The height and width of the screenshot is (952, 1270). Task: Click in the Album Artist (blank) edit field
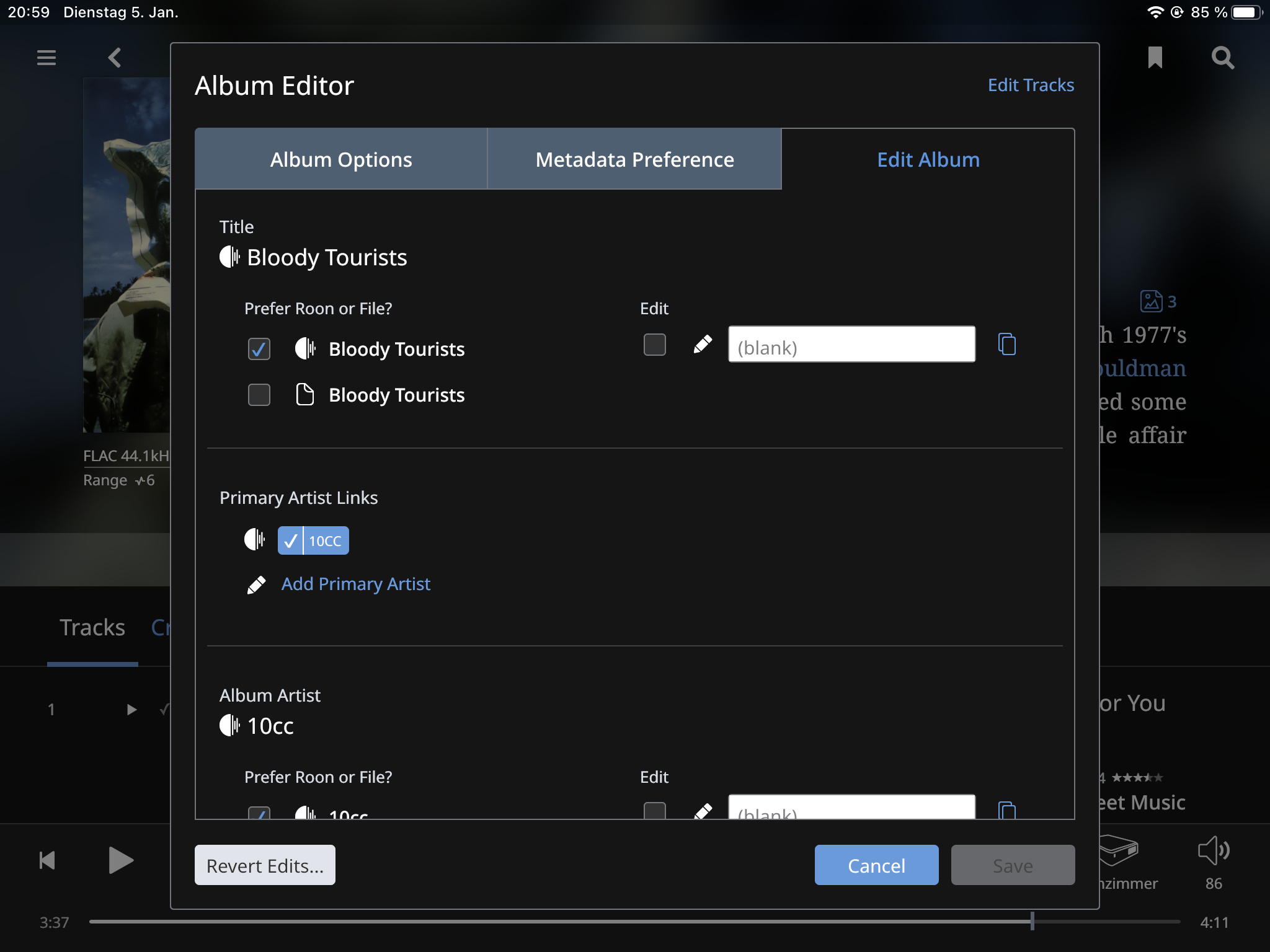pos(851,808)
